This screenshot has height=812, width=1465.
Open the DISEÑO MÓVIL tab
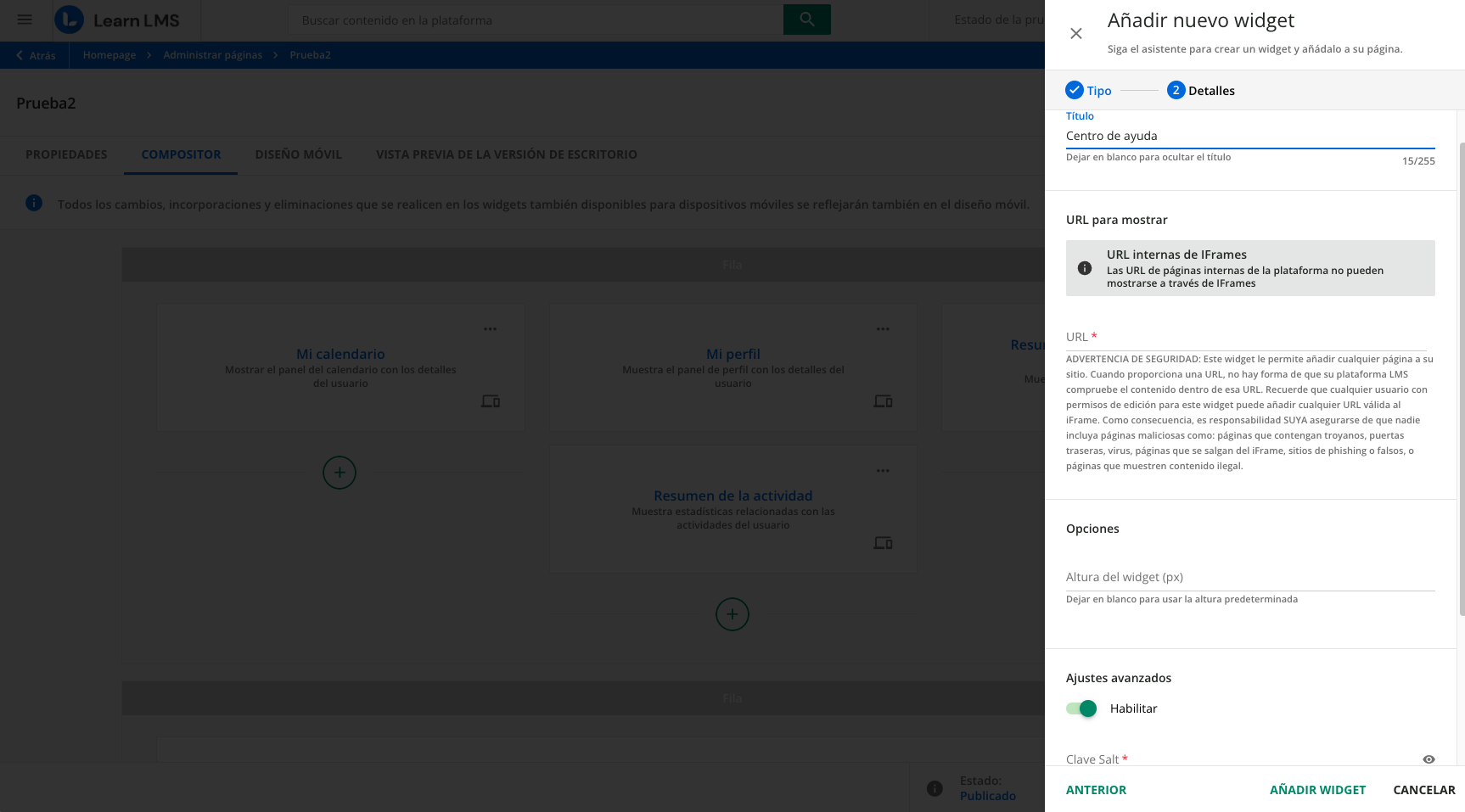[x=298, y=154]
